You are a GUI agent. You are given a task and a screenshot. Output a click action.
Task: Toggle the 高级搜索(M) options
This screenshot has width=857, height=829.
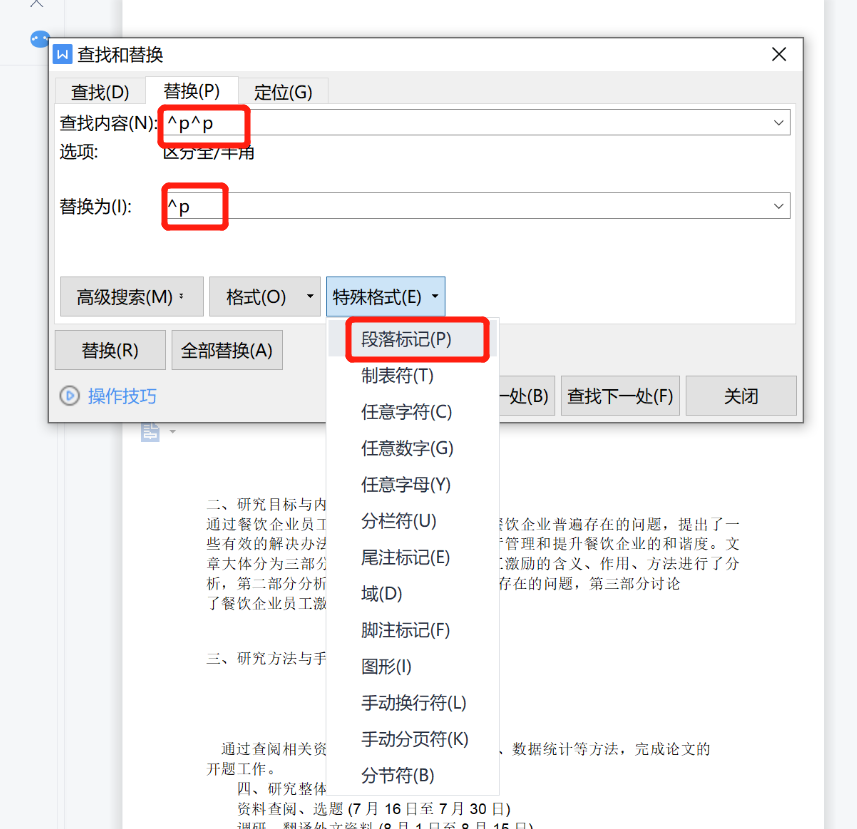tap(131, 297)
